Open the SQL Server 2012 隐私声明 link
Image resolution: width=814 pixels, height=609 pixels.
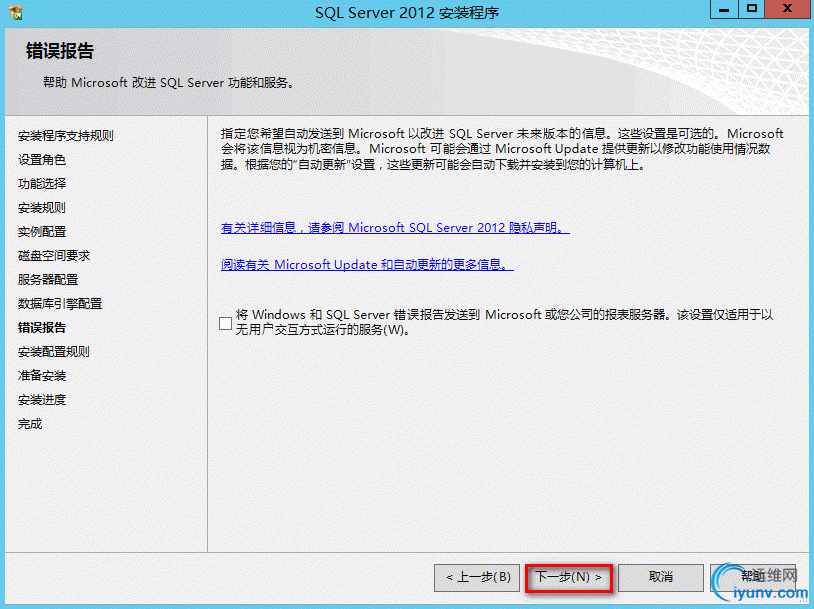[395, 227]
